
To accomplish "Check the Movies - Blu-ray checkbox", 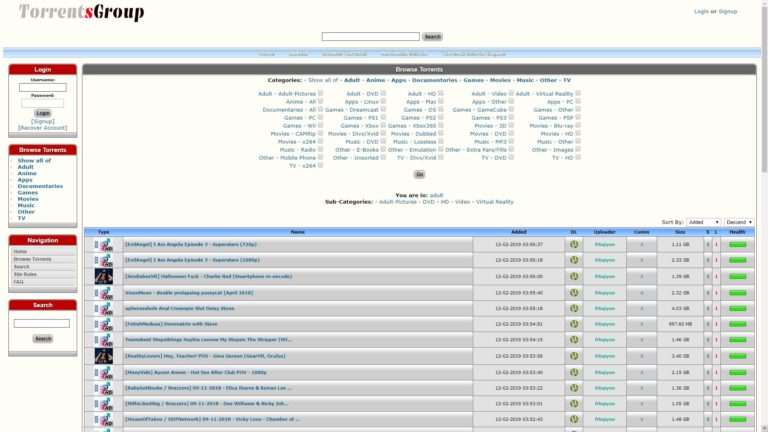I will (578, 125).
